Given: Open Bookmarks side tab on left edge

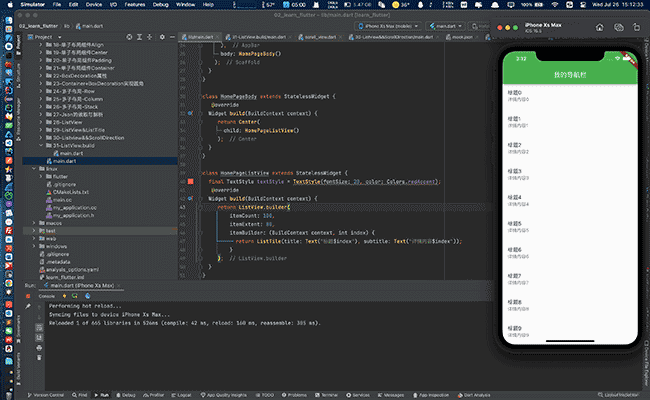Looking at the screenshot, I should tap(18, 331).
